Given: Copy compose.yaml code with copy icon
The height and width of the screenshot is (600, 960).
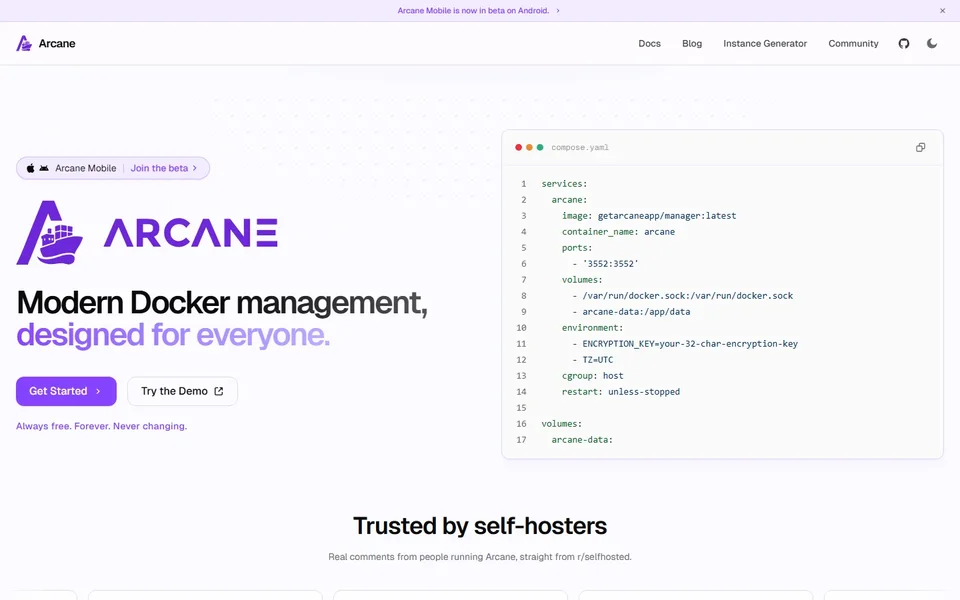Looking at the screenshot, I should [920, 148].
